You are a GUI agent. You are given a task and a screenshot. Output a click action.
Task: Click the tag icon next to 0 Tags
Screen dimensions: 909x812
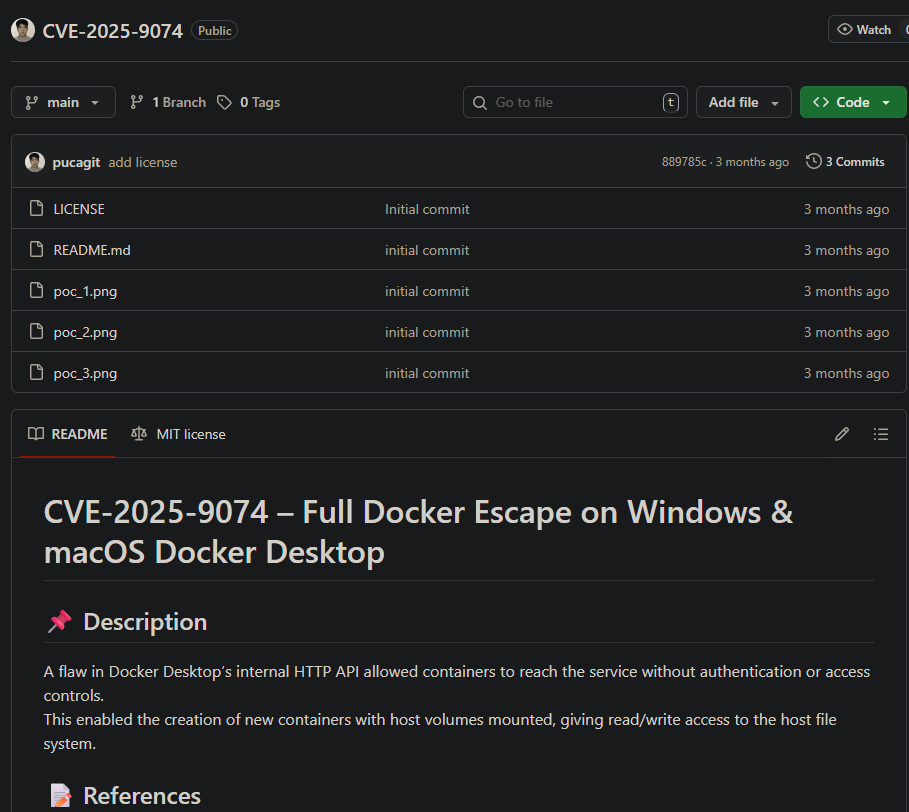pyautogui.click(x=225, y=102)
